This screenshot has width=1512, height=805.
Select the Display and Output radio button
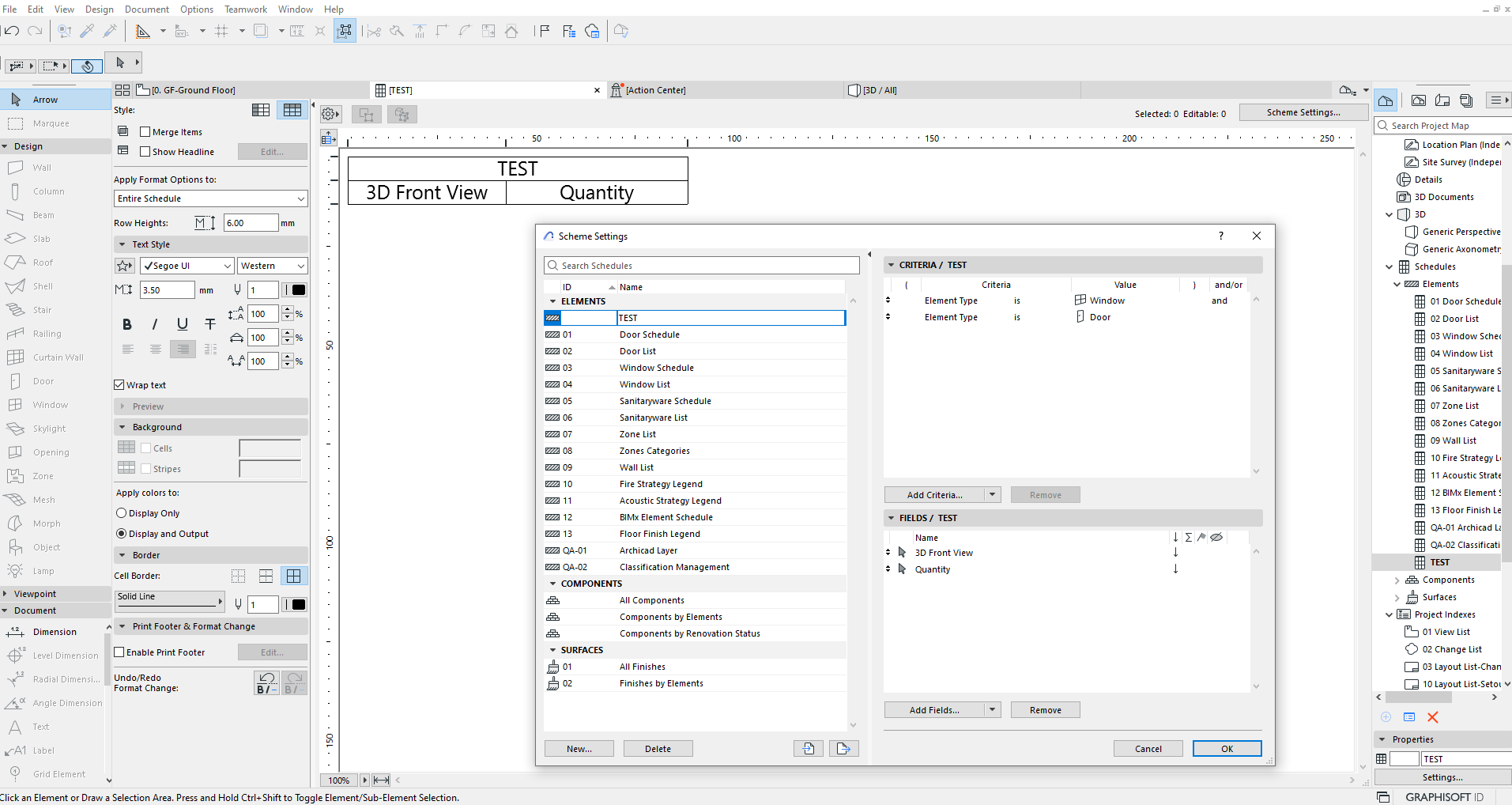click(x=122, y=534)
